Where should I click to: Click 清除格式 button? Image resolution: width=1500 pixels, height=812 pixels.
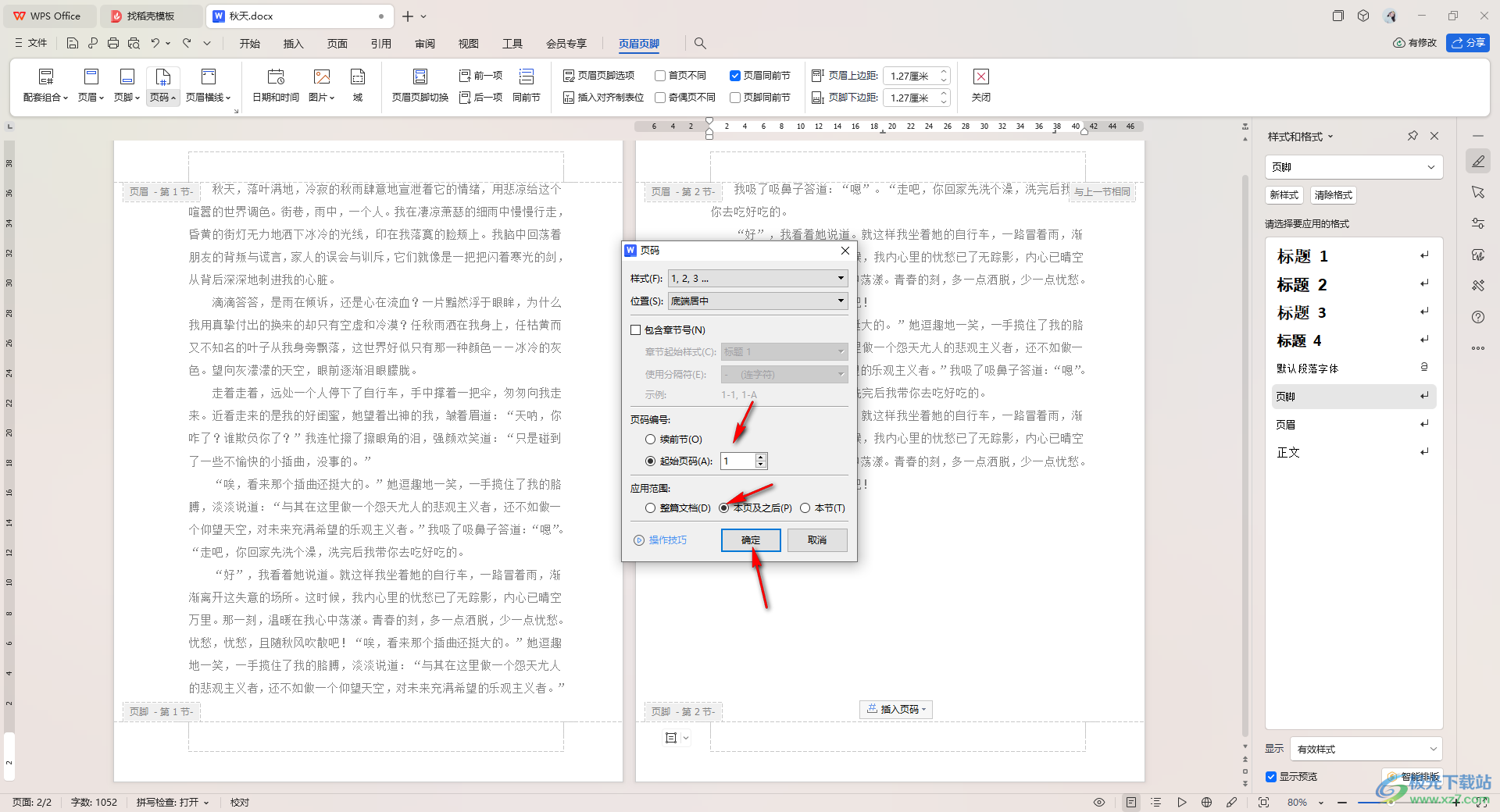1333,195
